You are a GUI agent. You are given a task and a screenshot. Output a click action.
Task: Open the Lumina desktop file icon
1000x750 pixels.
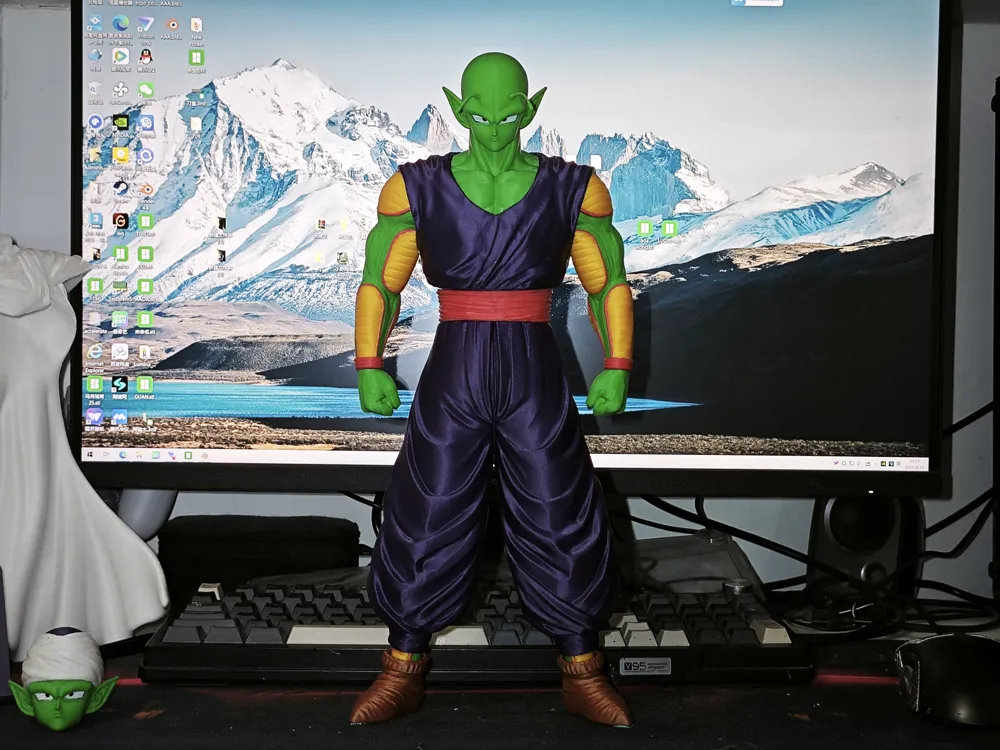145,352
